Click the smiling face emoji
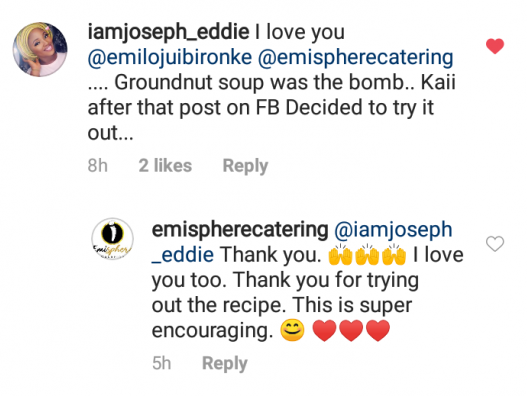The width and height of the screenshot is (527, 396). (x=292, y=330)
